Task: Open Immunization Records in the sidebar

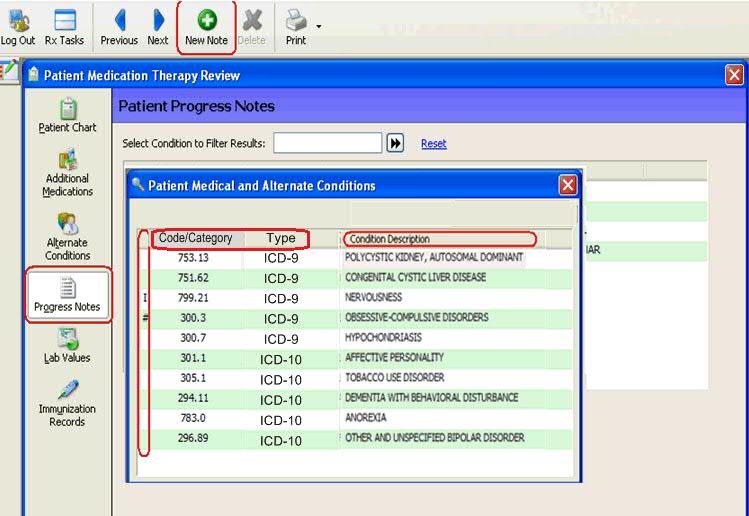Action: (67, 401)
